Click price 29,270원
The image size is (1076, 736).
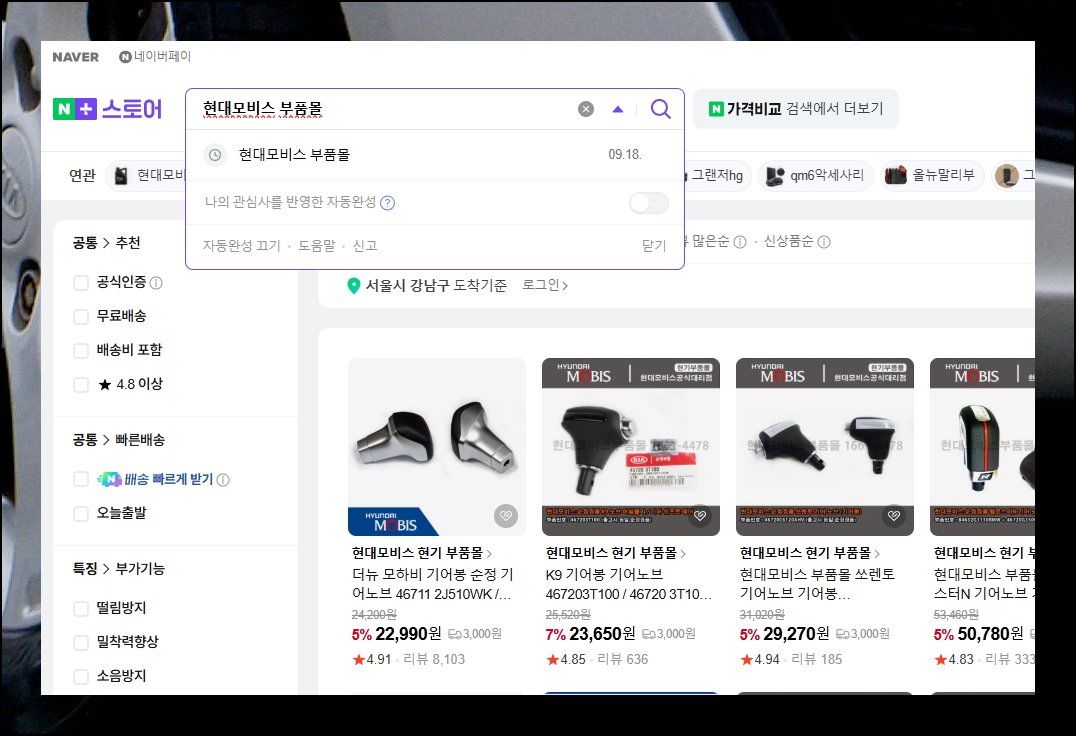click(796, 634)
